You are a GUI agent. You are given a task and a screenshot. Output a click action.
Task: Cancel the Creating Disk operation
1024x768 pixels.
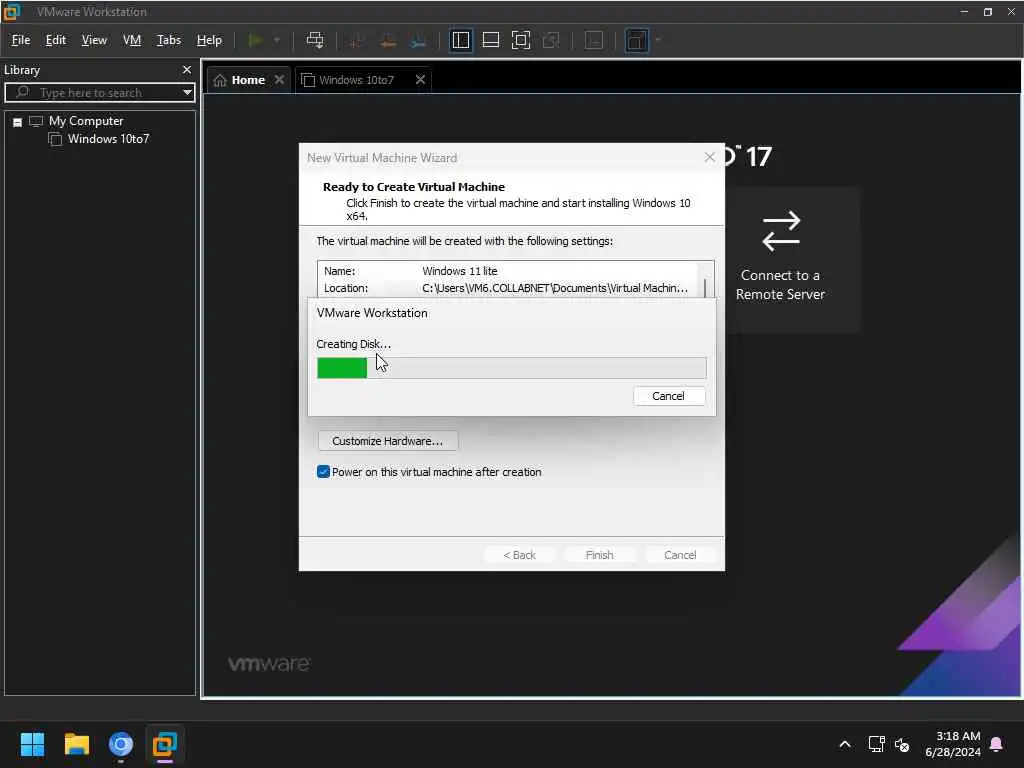pyautogui.click(x=668, y=396)
